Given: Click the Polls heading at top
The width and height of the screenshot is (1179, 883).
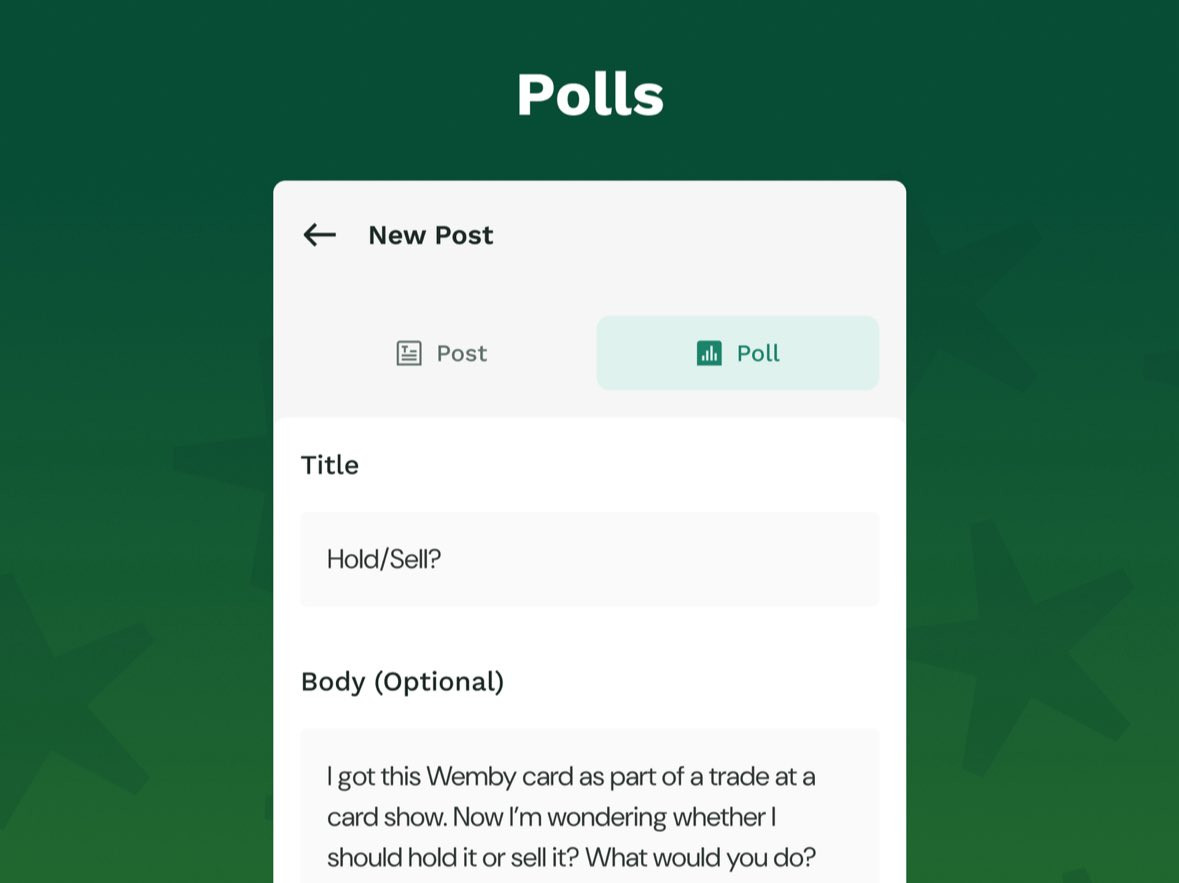Looking at the screenshot, I should [x=590, y=95].
